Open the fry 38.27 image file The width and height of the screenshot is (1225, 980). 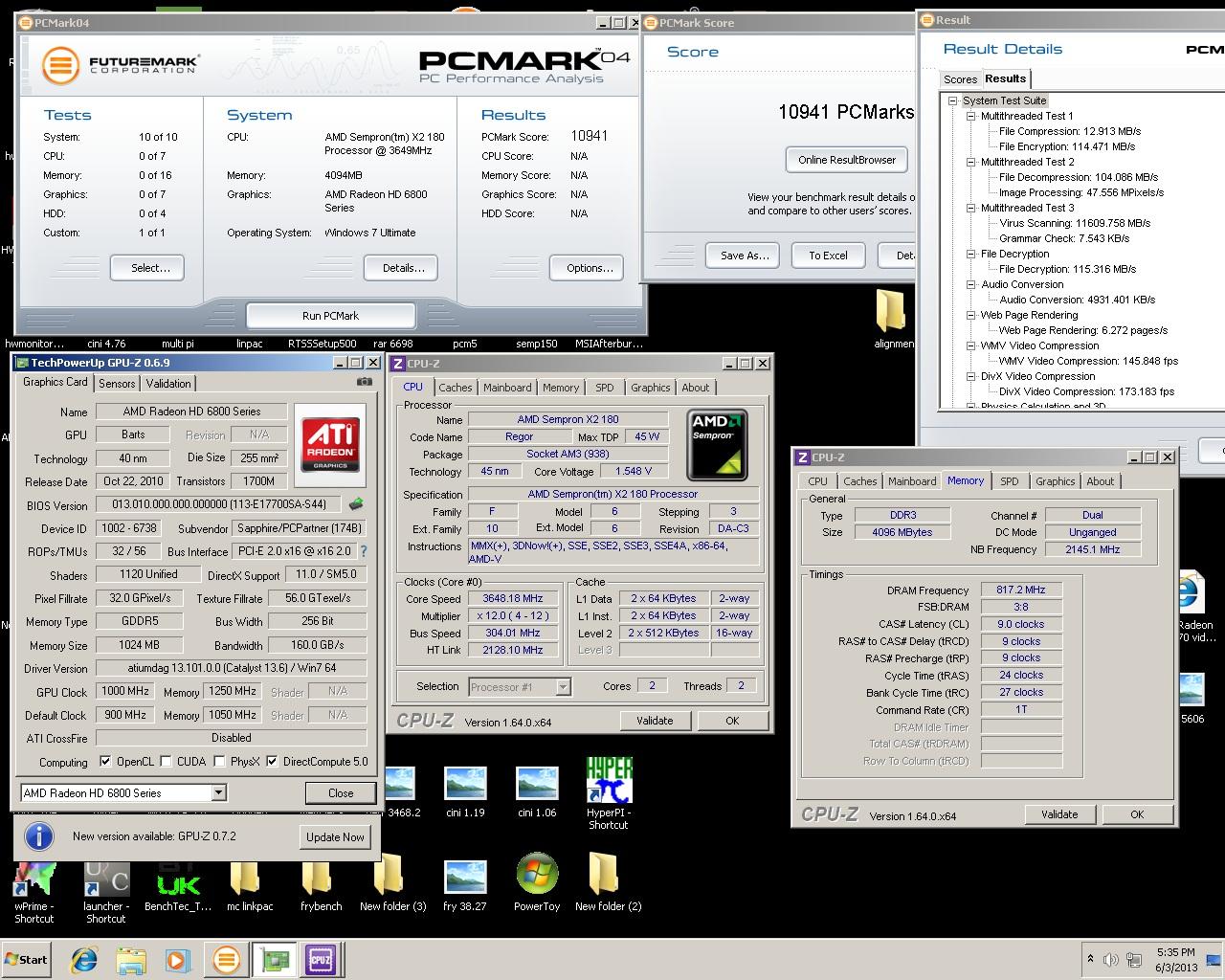click(465, 885)
